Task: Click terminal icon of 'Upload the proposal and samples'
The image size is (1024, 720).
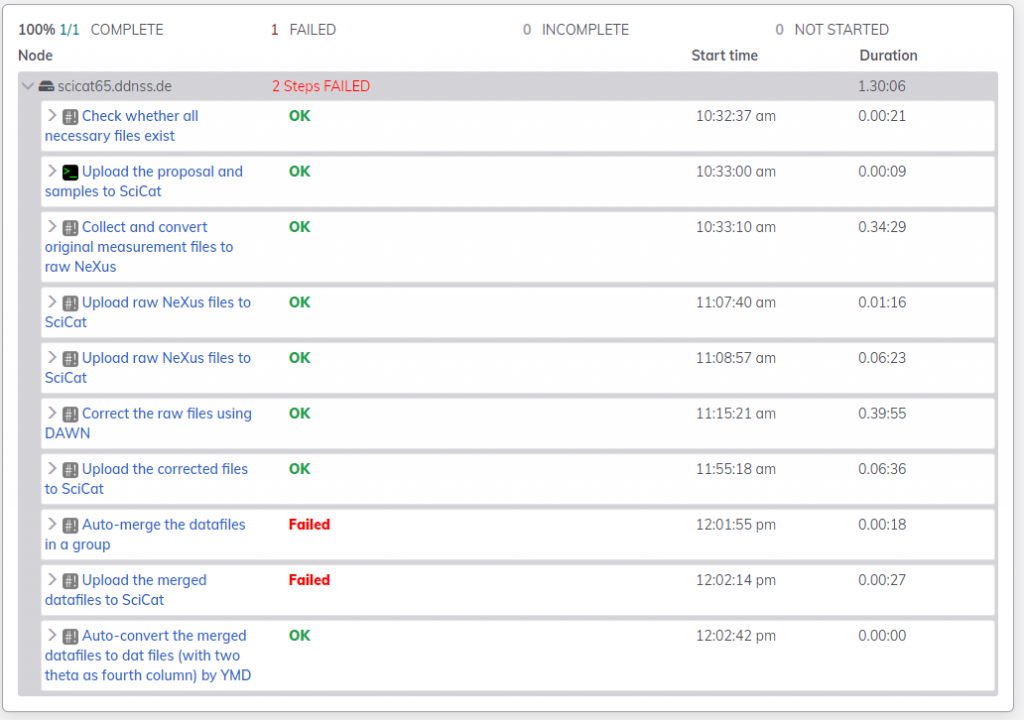Action: tap(70, 172)
